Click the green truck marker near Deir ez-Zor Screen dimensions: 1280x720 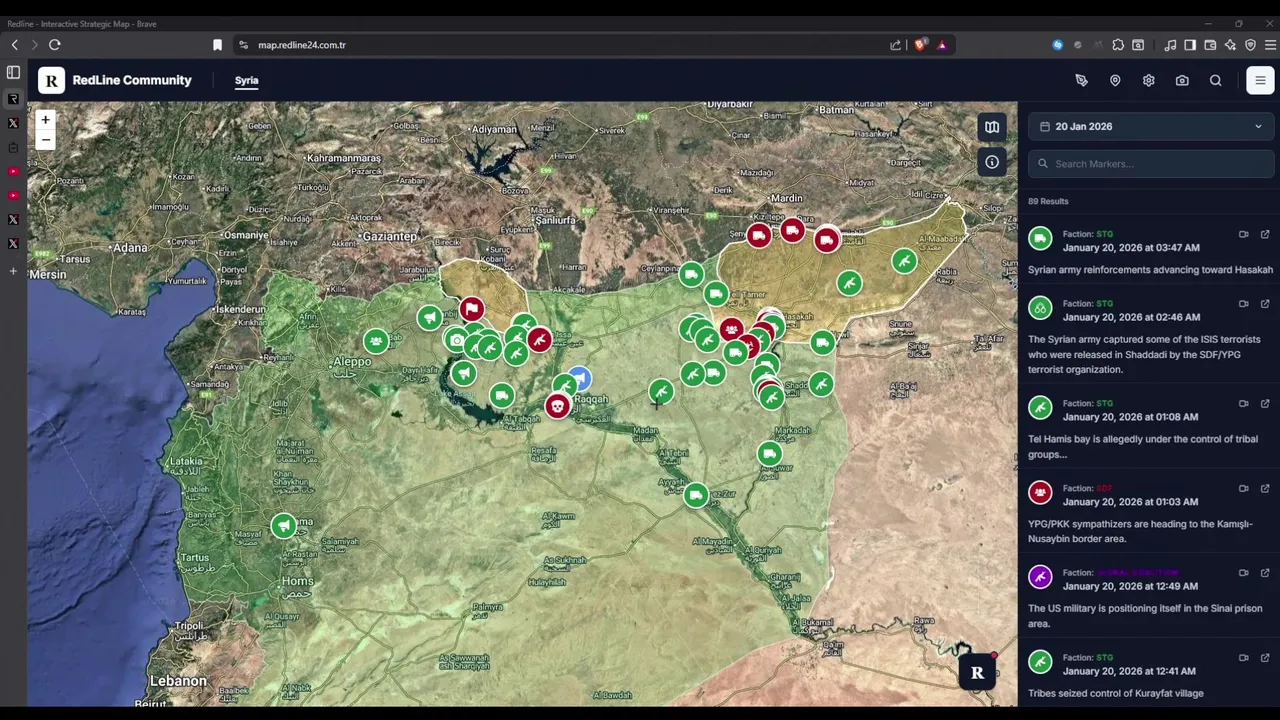tap(696, 494)
